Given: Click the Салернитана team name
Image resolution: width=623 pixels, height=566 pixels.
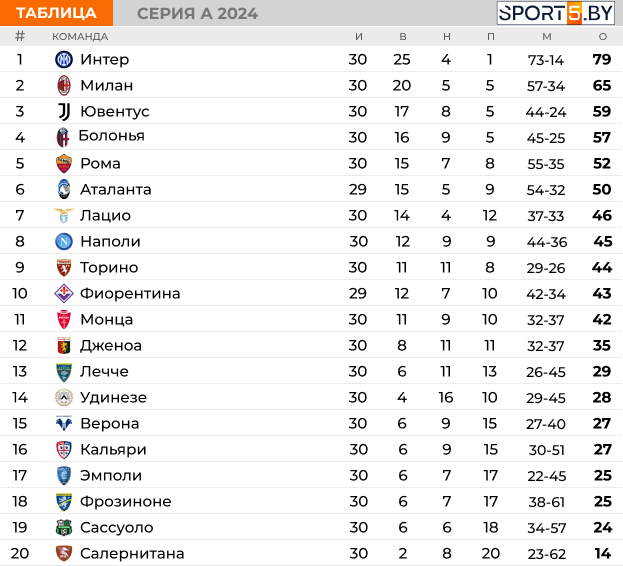Looking at the screenshot, I should coord(132,553).
